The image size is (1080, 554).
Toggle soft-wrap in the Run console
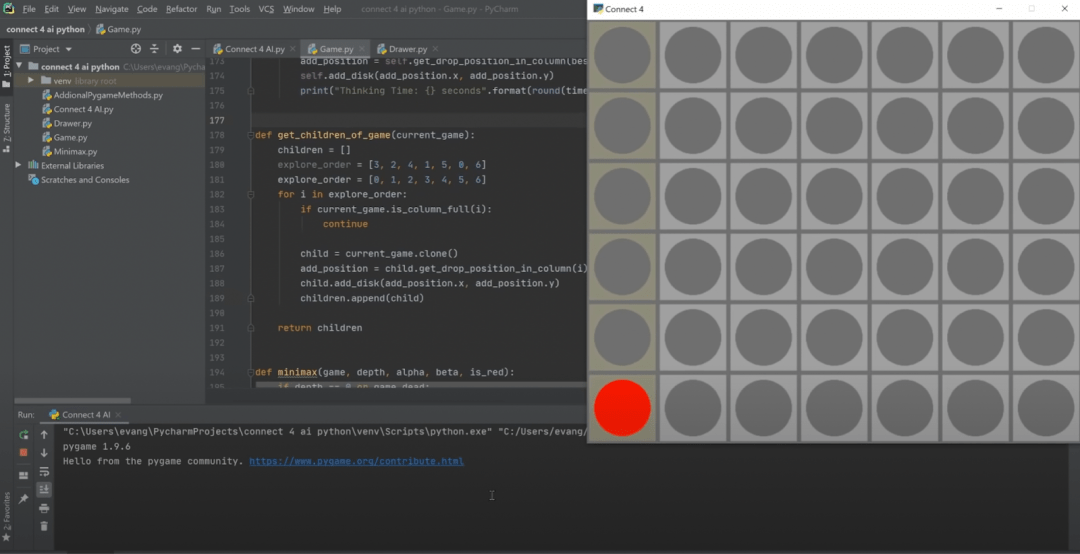click(44, 471)
